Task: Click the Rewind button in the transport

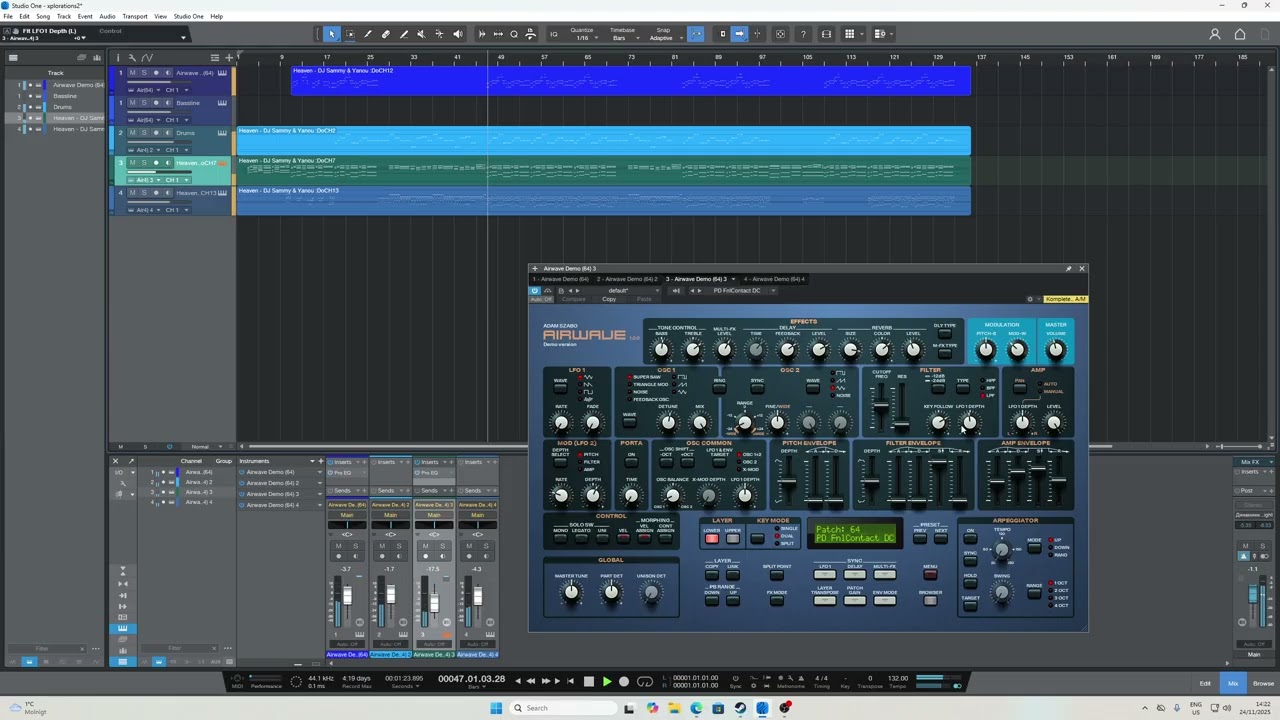Action: (x=530, y=681)
